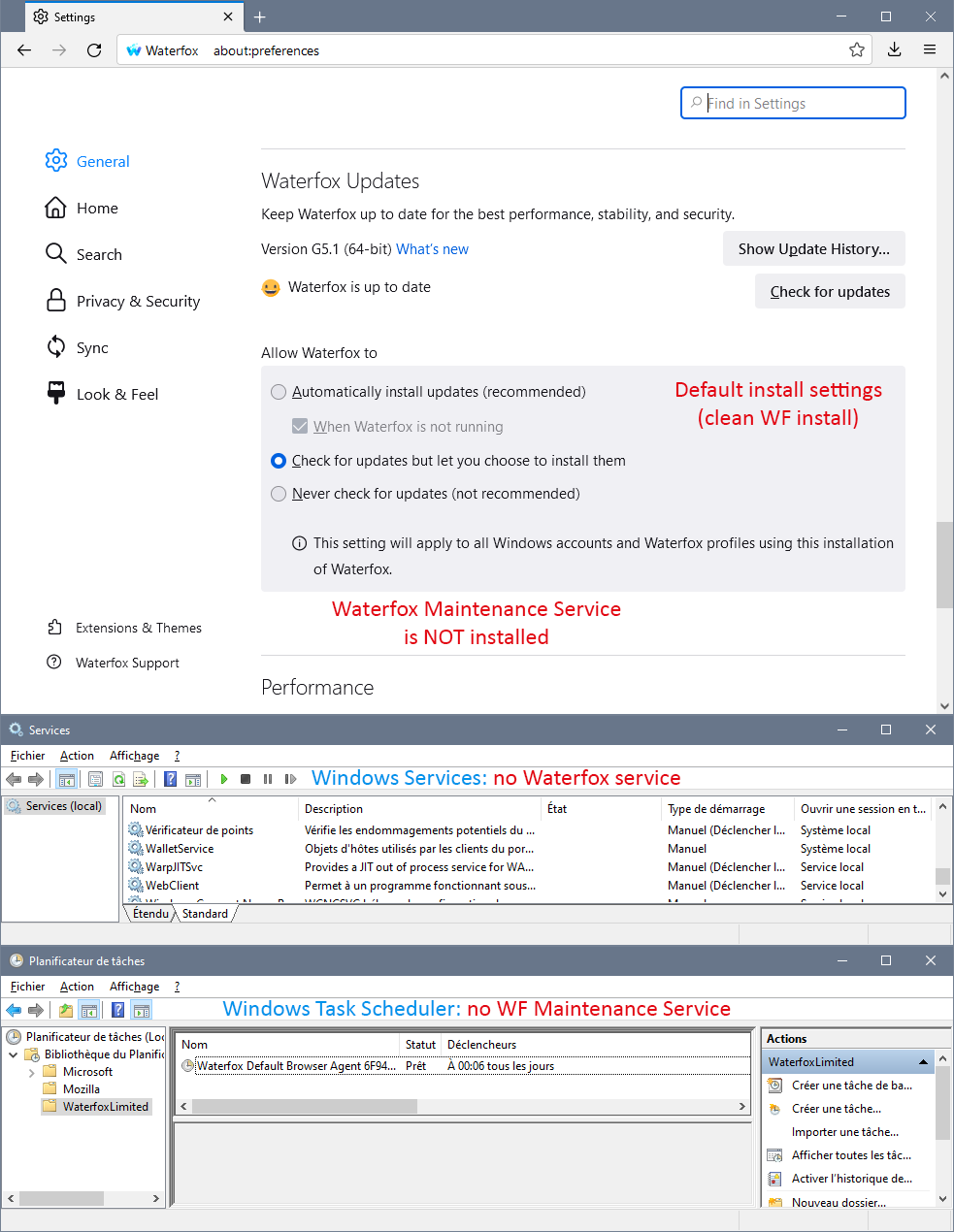Viewport: 954px width, 1232px height.
Task: Click Show Update History button
Action: [x=813, y=248]
